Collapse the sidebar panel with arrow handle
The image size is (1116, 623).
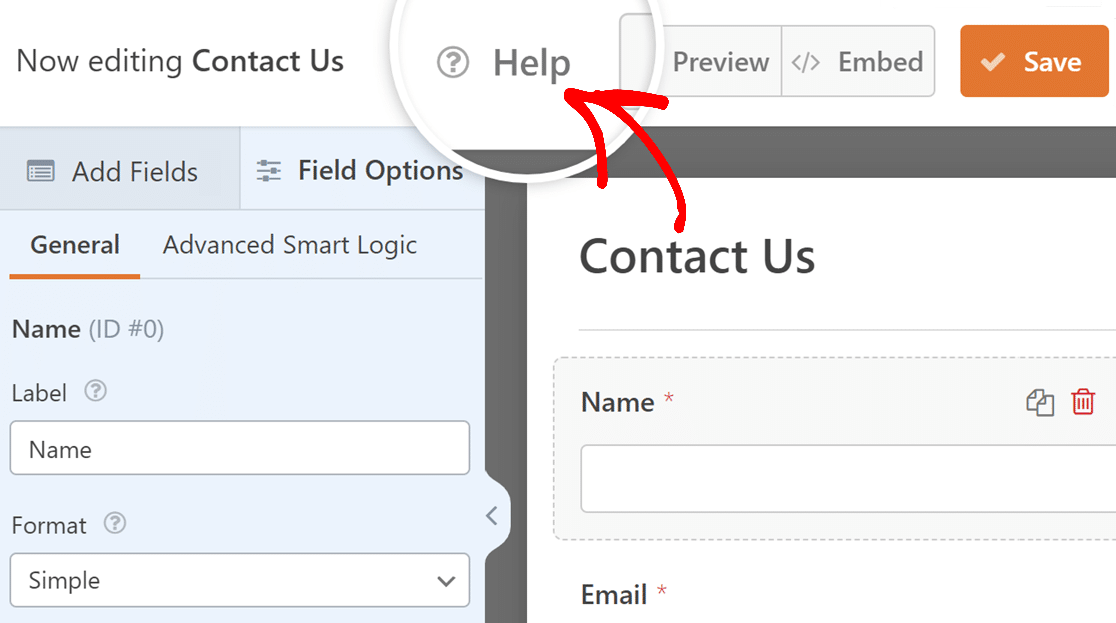pos(492,516)
